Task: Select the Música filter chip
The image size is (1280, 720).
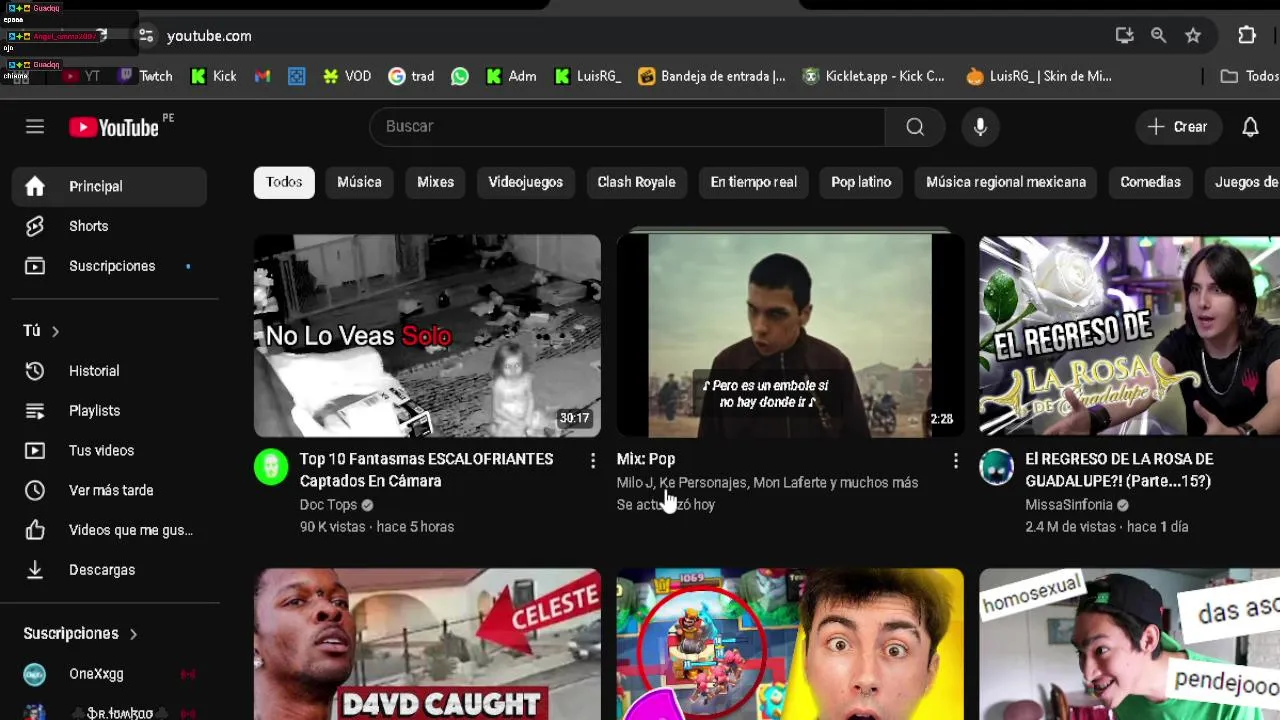Action: click(359, 182)
